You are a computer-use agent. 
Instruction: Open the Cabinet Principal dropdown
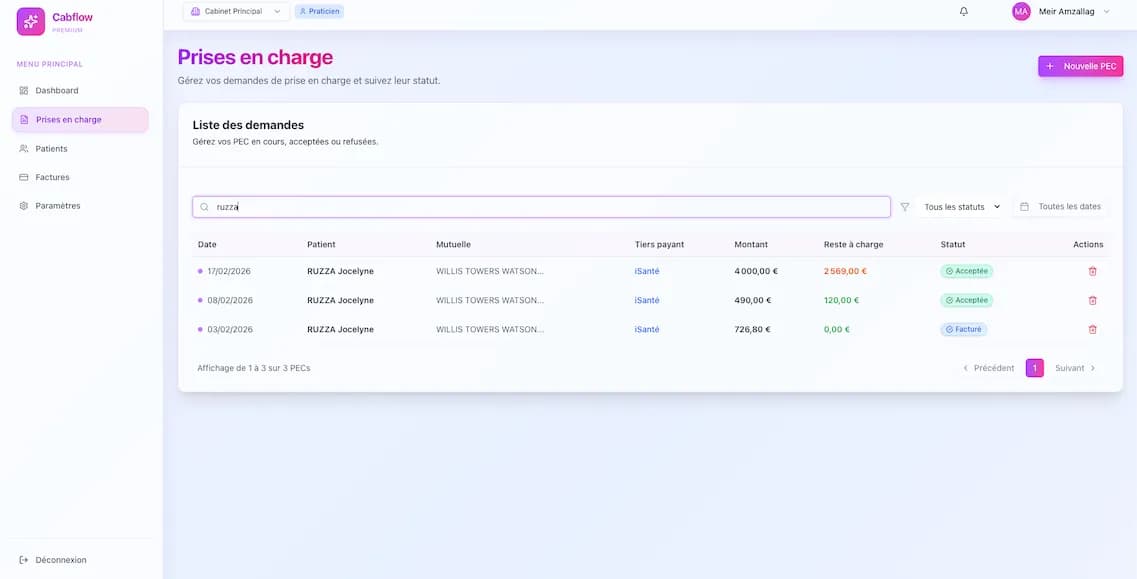pyautogui.click(x=236, y=12)
